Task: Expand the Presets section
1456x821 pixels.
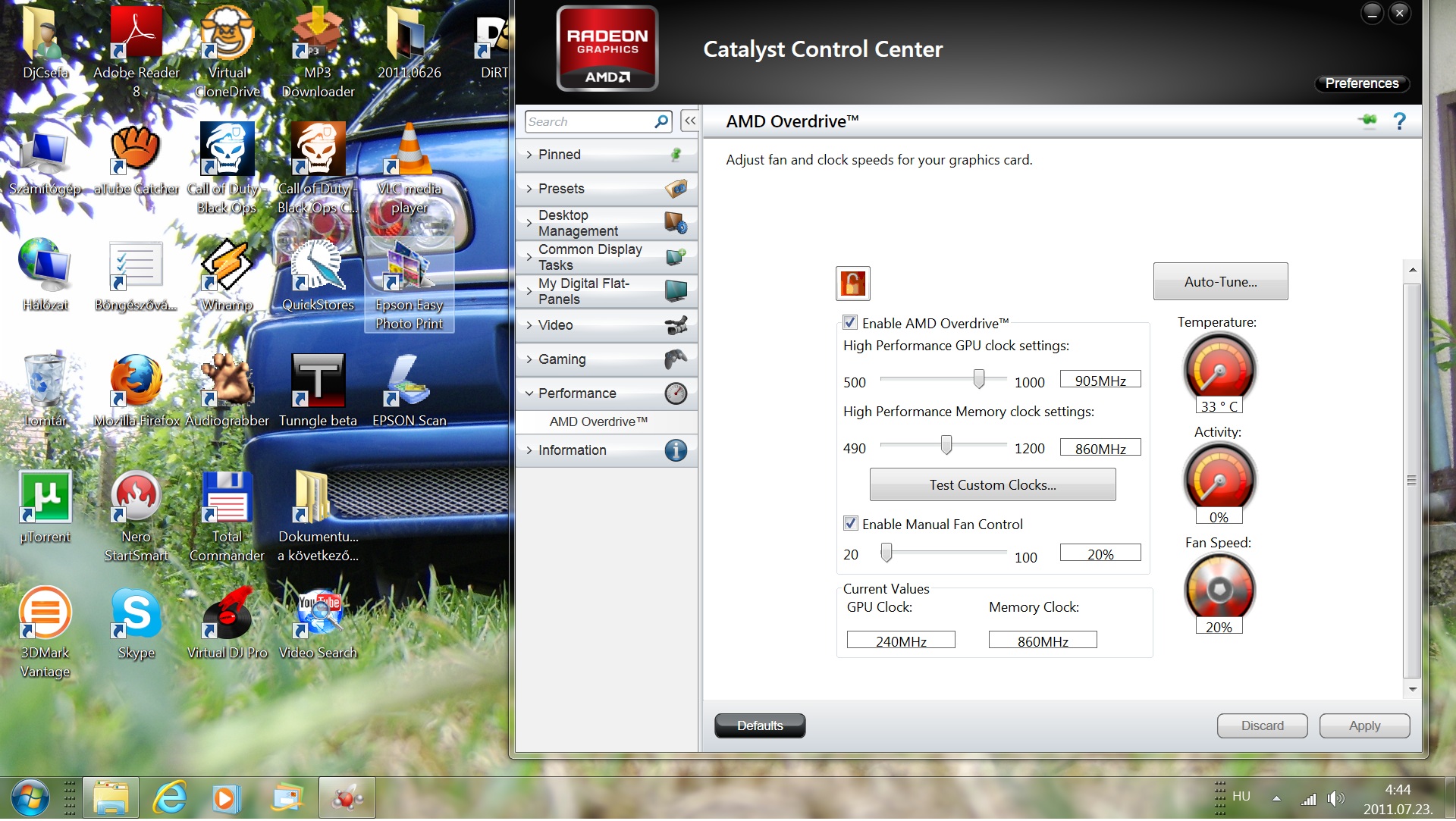Action: point(607,189)
